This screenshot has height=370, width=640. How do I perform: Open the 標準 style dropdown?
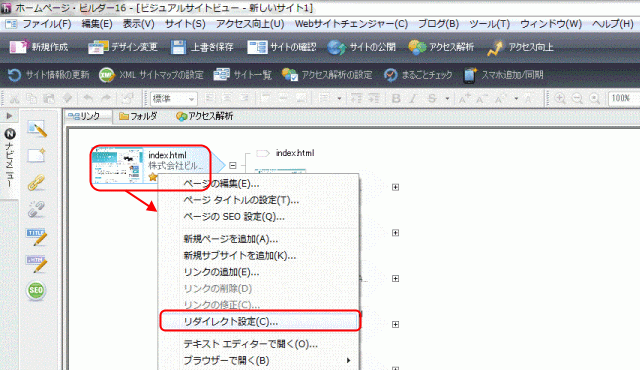click(174, 99)
